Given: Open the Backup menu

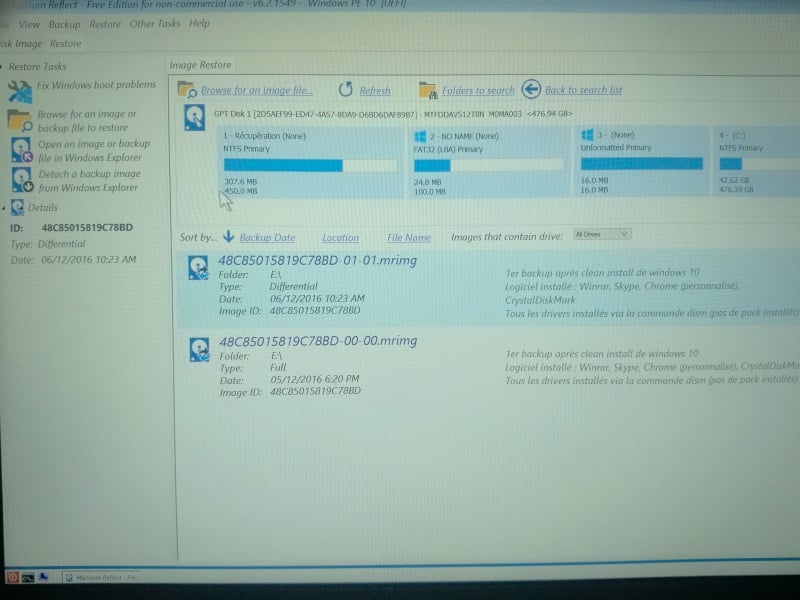Looking at the screenshot, I should [x=64, y=24].
